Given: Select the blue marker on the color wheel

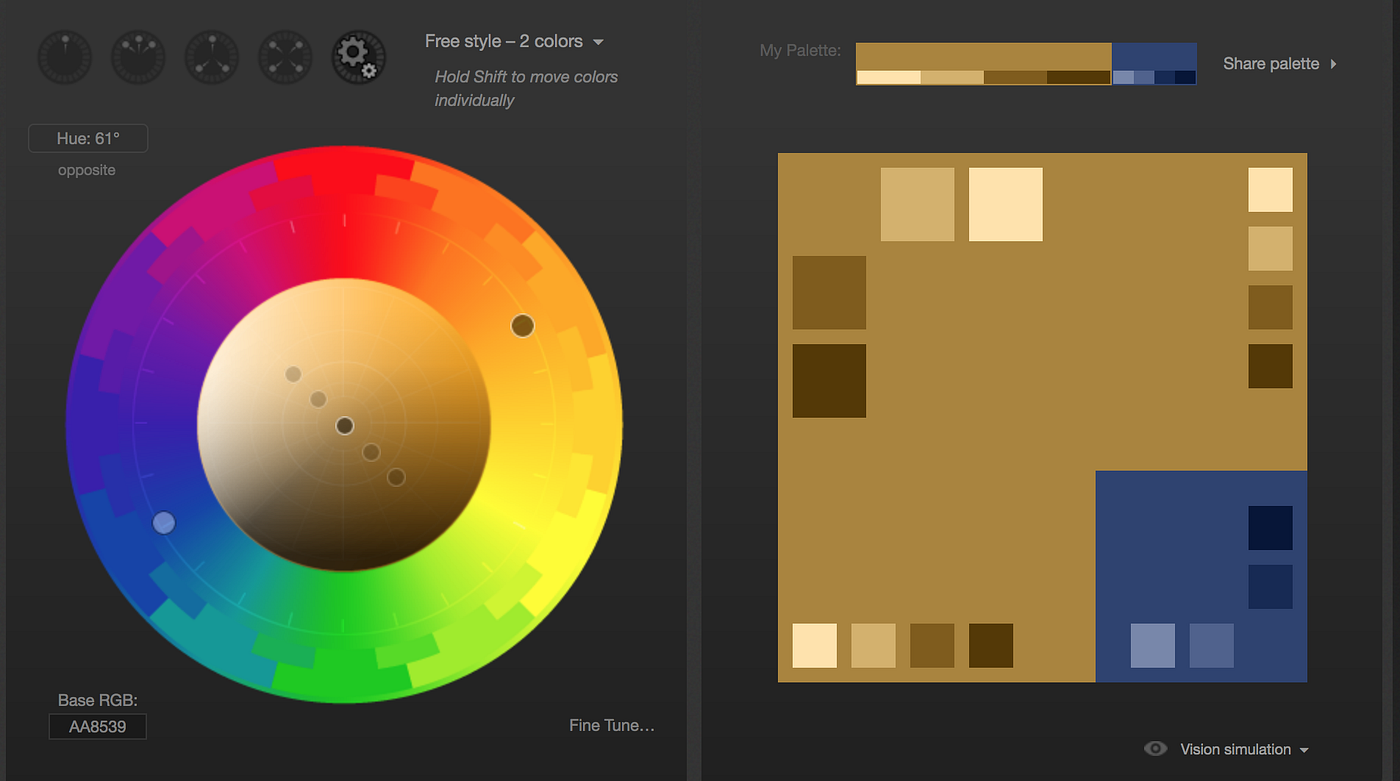Looking at the screenshot, I should click(164, 522).
